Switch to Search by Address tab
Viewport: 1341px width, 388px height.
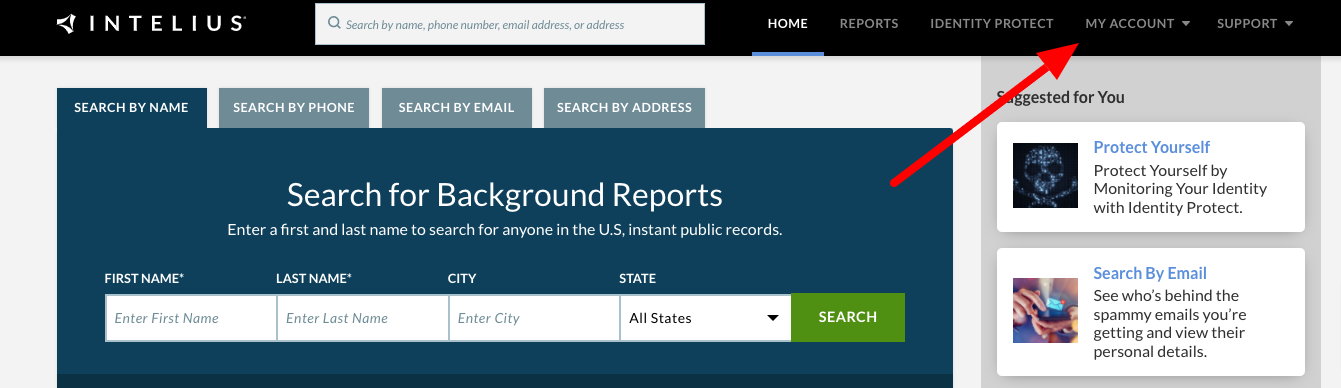(x=624, y=108)
